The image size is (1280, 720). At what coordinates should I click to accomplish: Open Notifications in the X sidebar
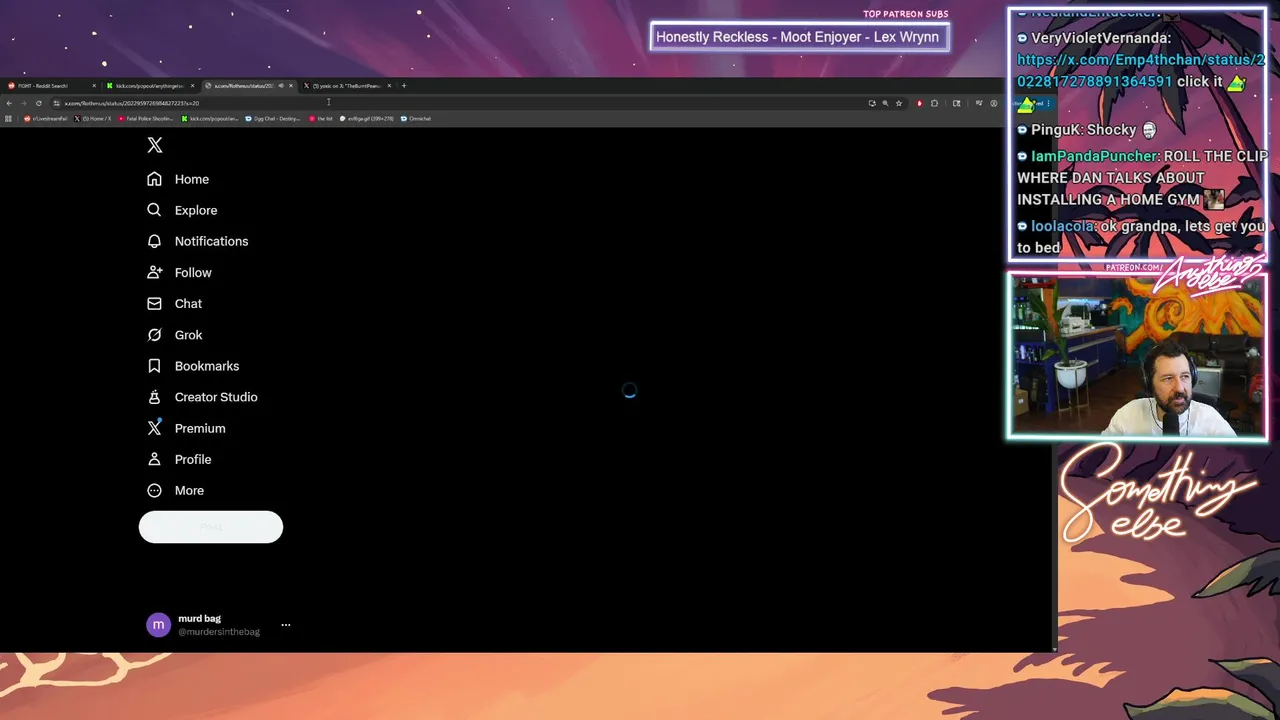click(197, 241)
